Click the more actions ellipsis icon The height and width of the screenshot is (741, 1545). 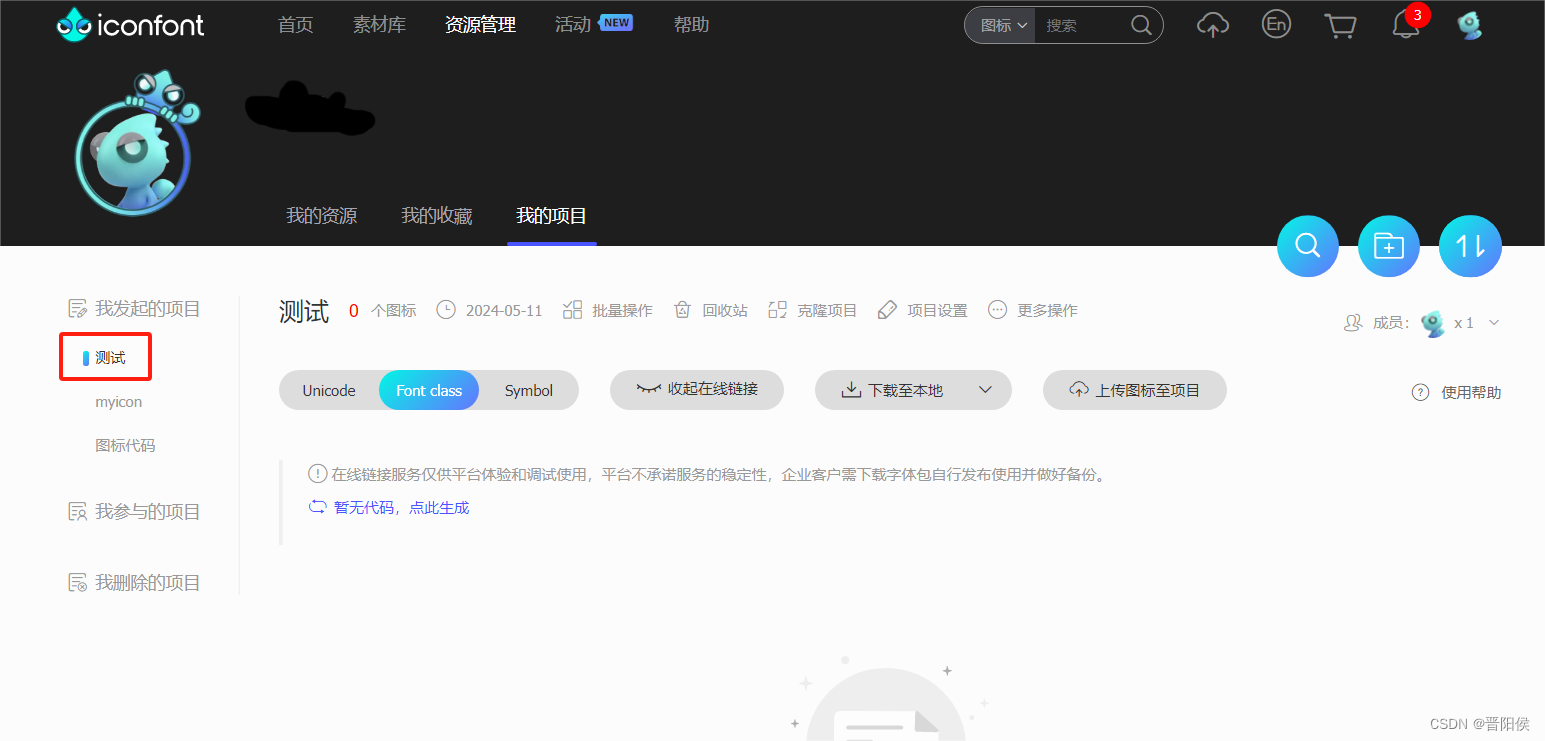tap(997, 310)
